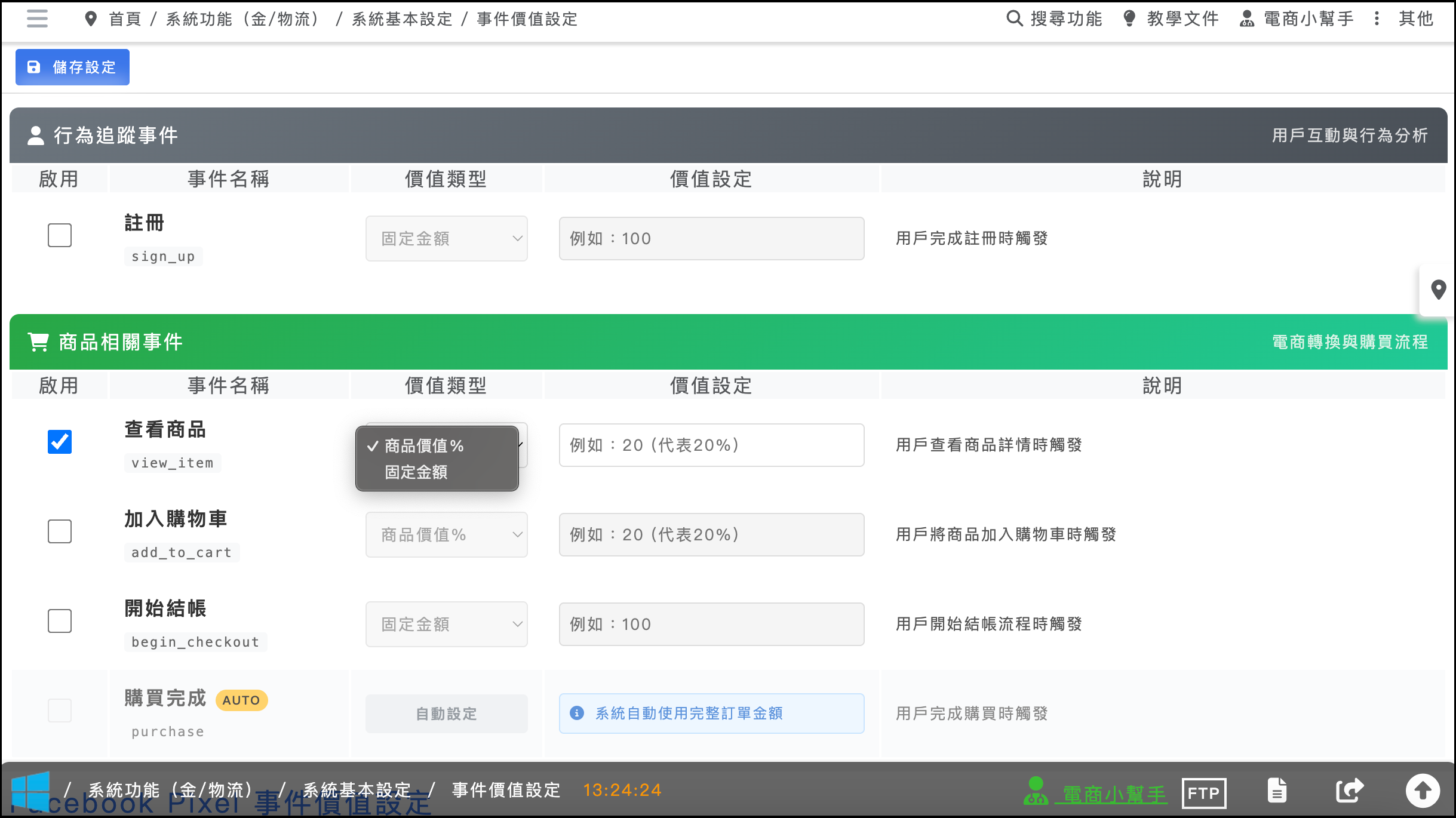
Task: Click the add_to_cart event code label
Action: pos(182,552)
